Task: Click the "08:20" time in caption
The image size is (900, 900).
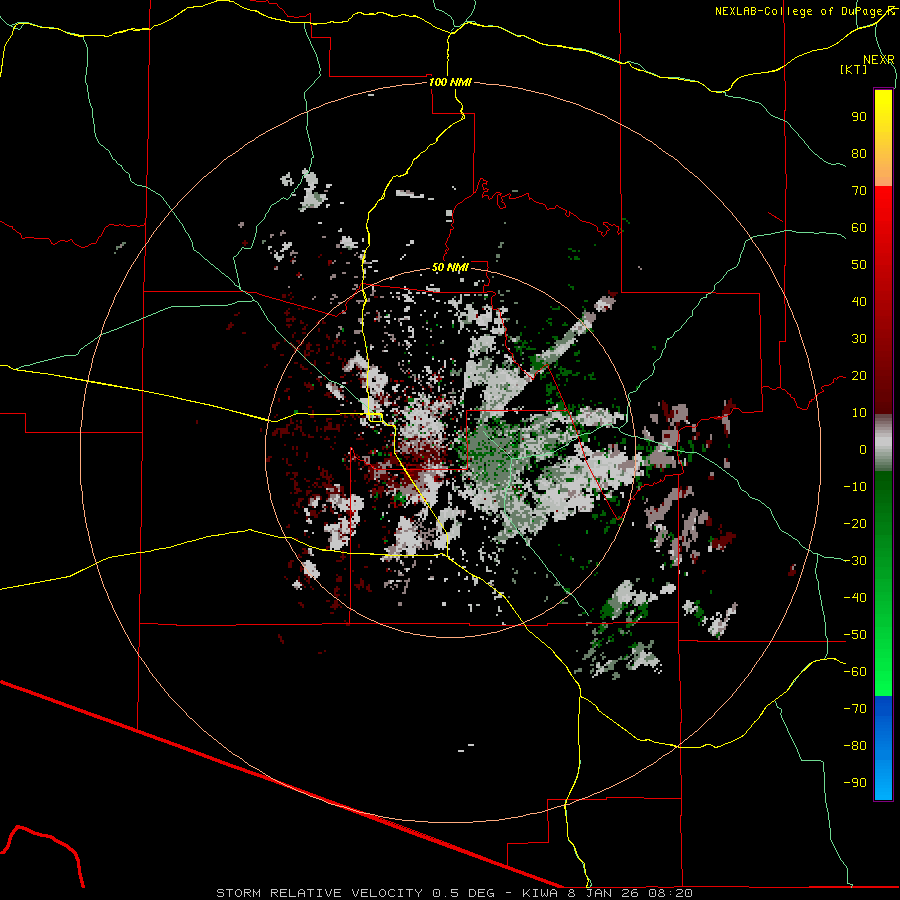Action: click(670, 893)
